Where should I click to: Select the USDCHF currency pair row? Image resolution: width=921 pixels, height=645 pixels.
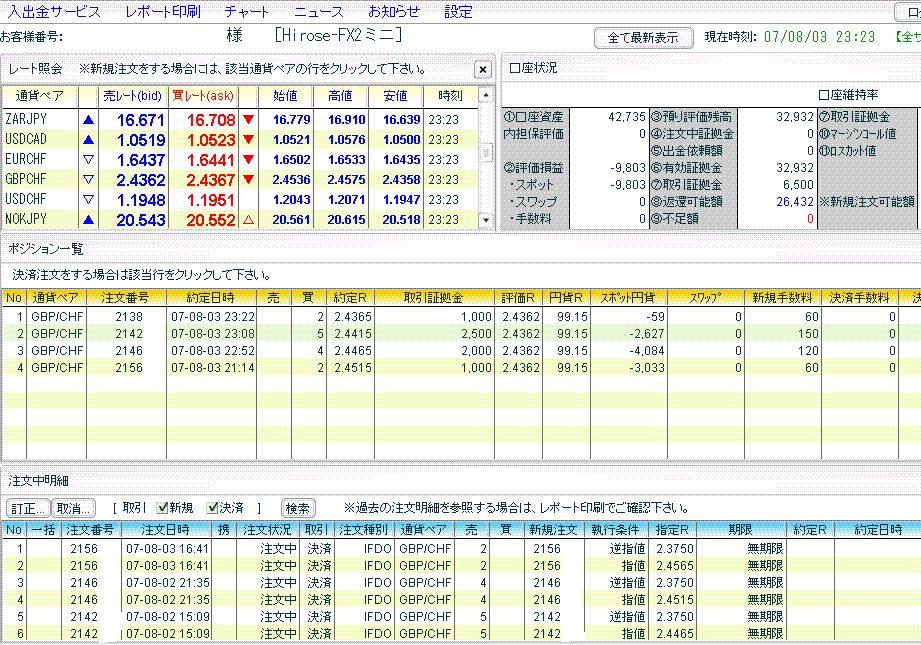point(241,200)
